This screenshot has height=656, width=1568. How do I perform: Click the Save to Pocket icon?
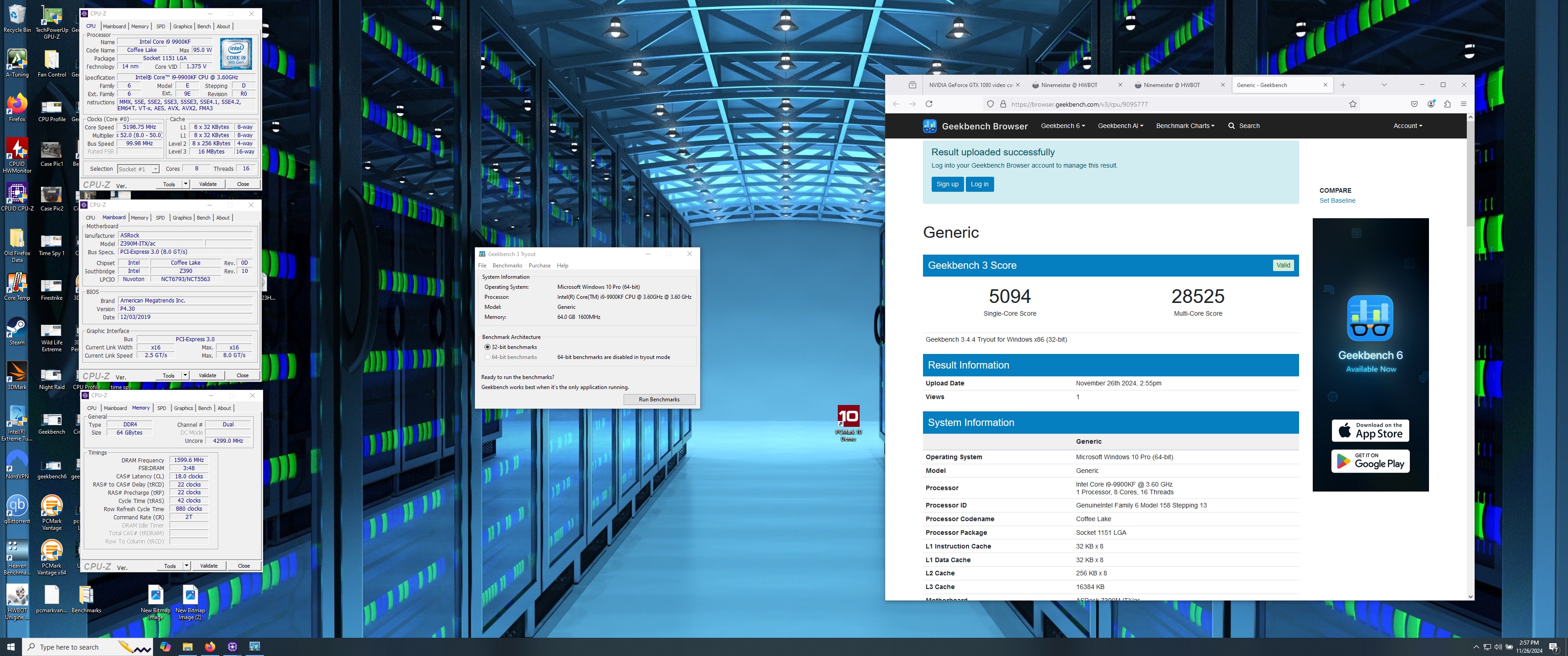point(1414,104)
